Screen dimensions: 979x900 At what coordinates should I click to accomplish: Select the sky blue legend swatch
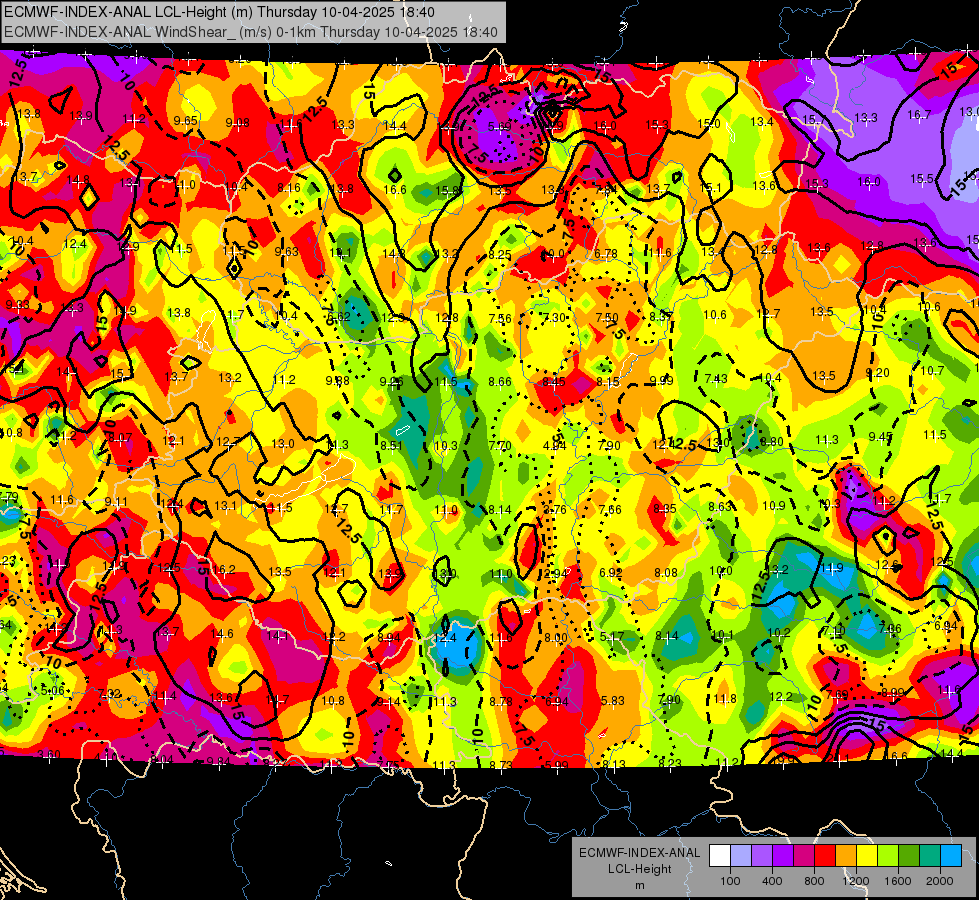(951, 856)
